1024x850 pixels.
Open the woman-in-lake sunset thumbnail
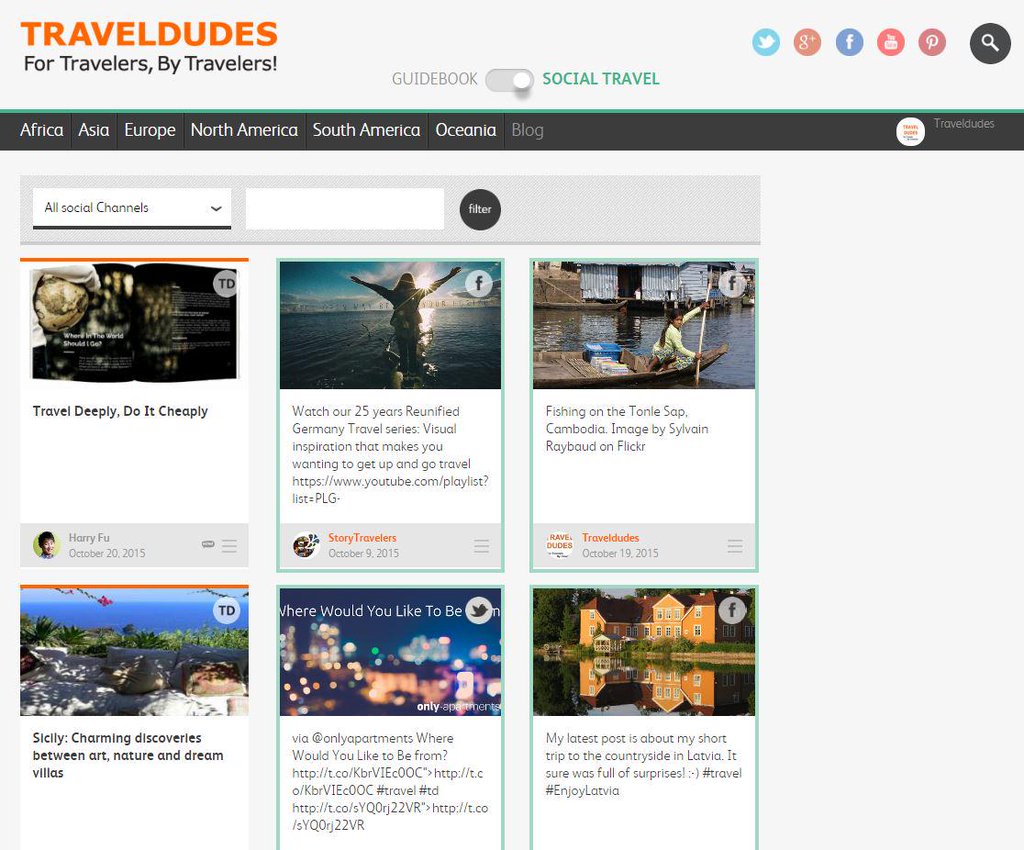391,325
